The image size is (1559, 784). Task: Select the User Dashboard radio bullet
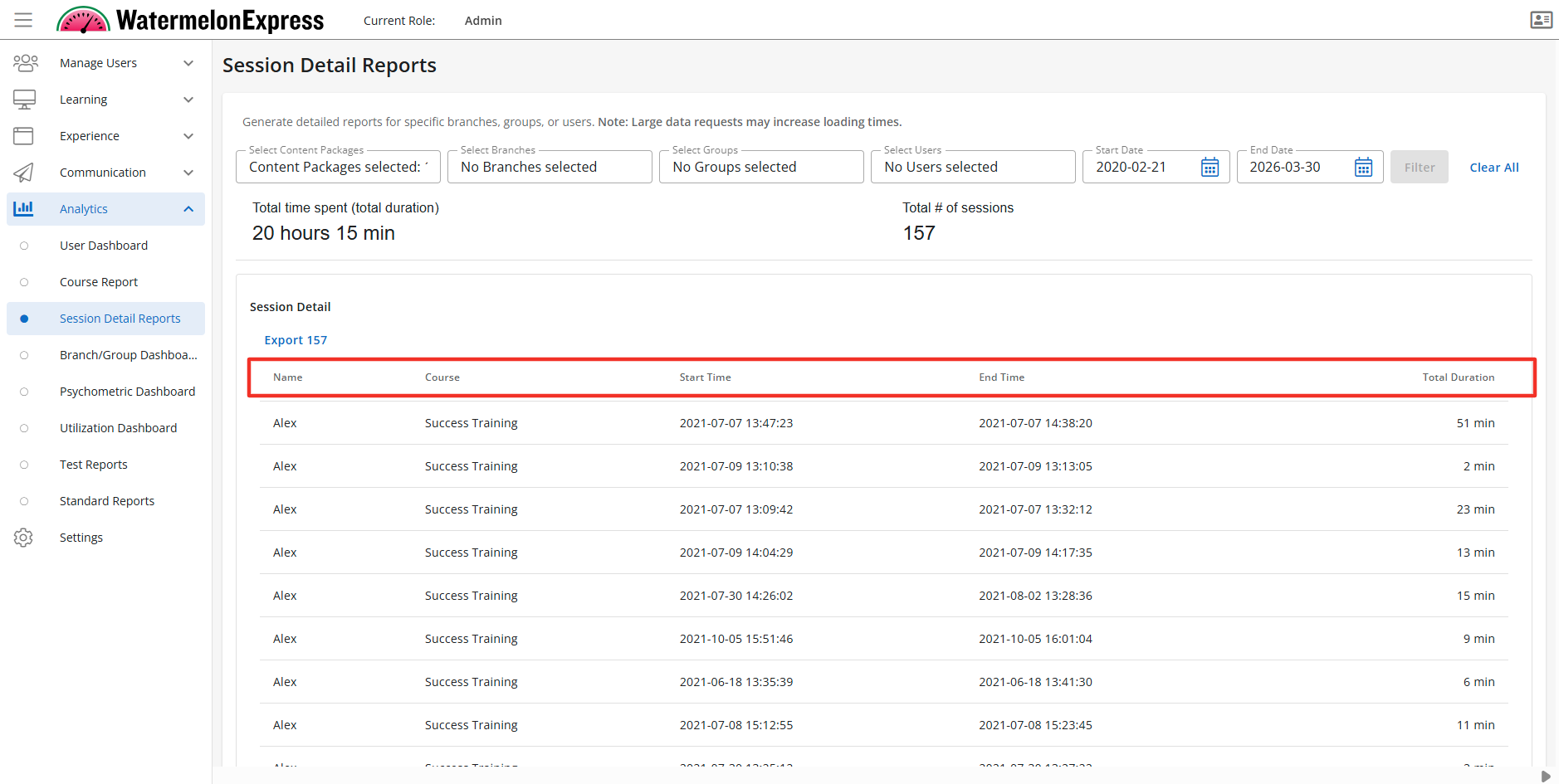[x=24, y=246]
